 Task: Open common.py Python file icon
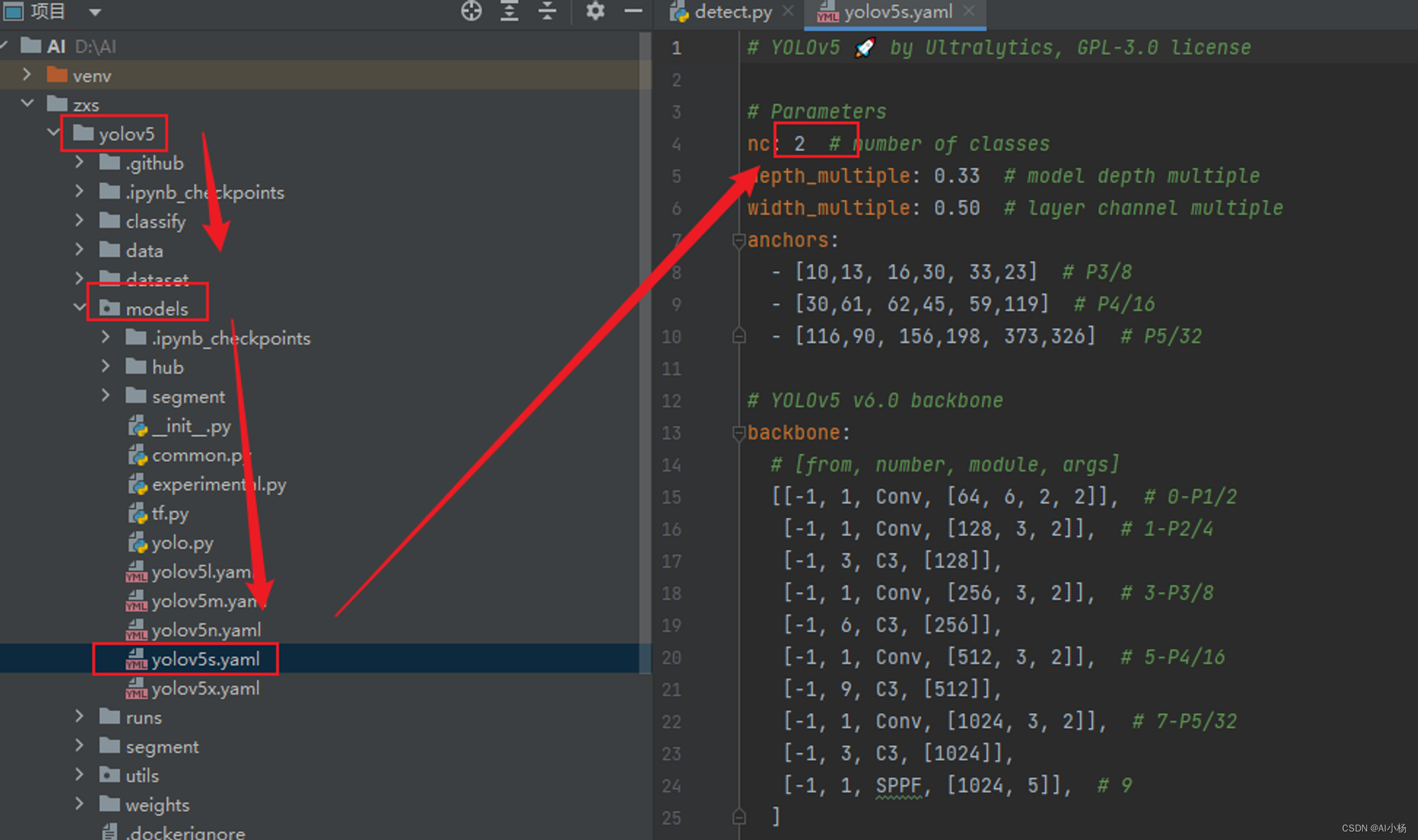click(138, 454)
